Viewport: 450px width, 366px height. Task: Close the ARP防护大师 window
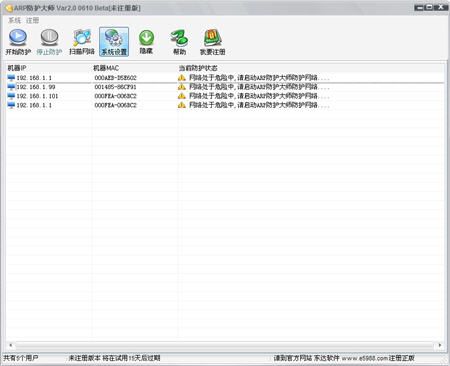point(441,7)
